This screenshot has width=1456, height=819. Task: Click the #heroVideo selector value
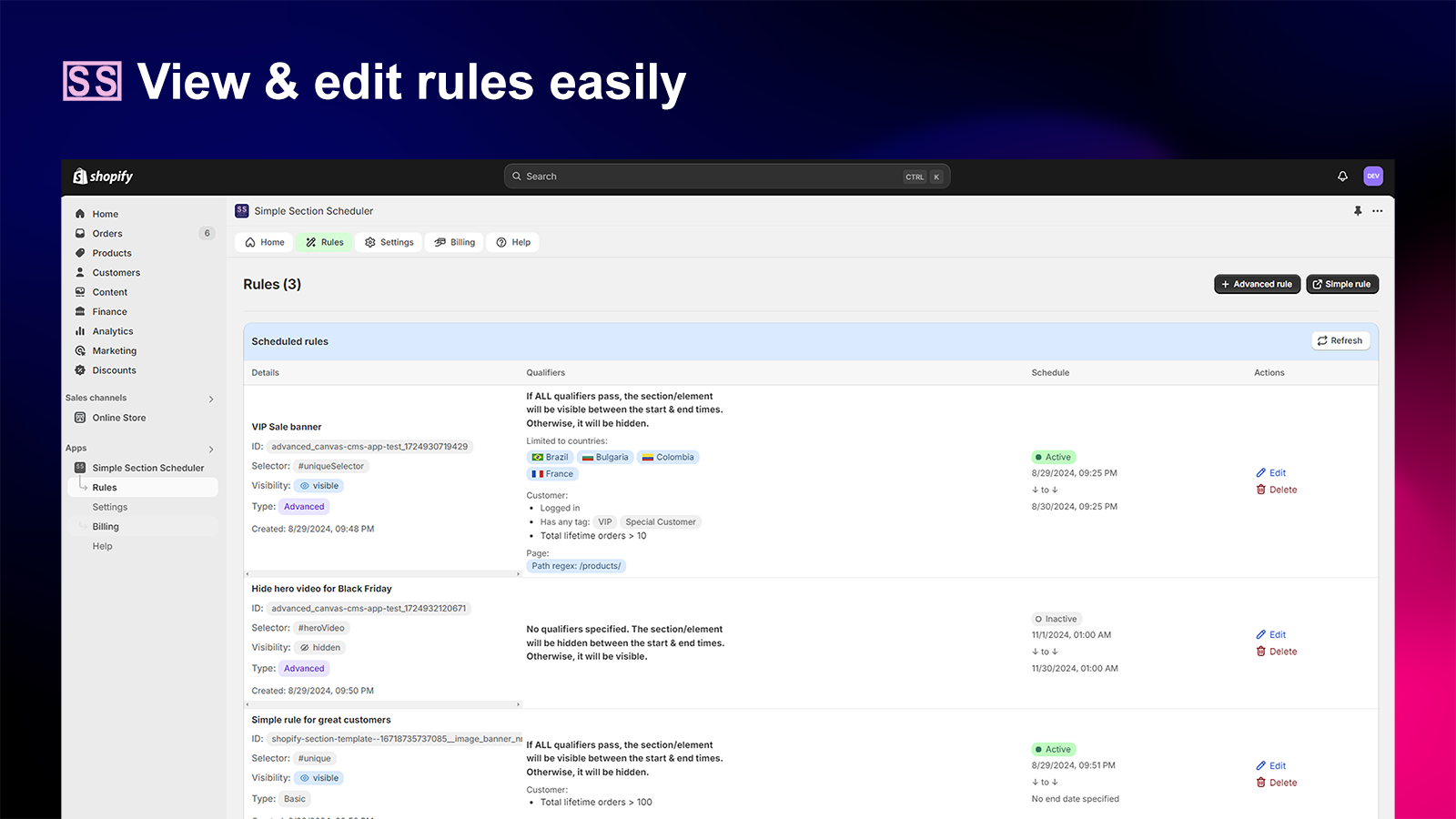coord(321,629)
